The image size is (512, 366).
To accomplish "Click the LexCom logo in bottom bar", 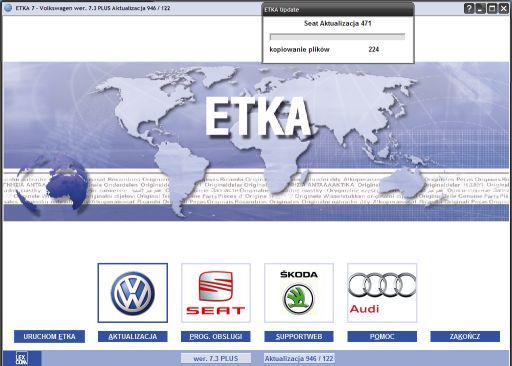I will [x=22, y=358].
